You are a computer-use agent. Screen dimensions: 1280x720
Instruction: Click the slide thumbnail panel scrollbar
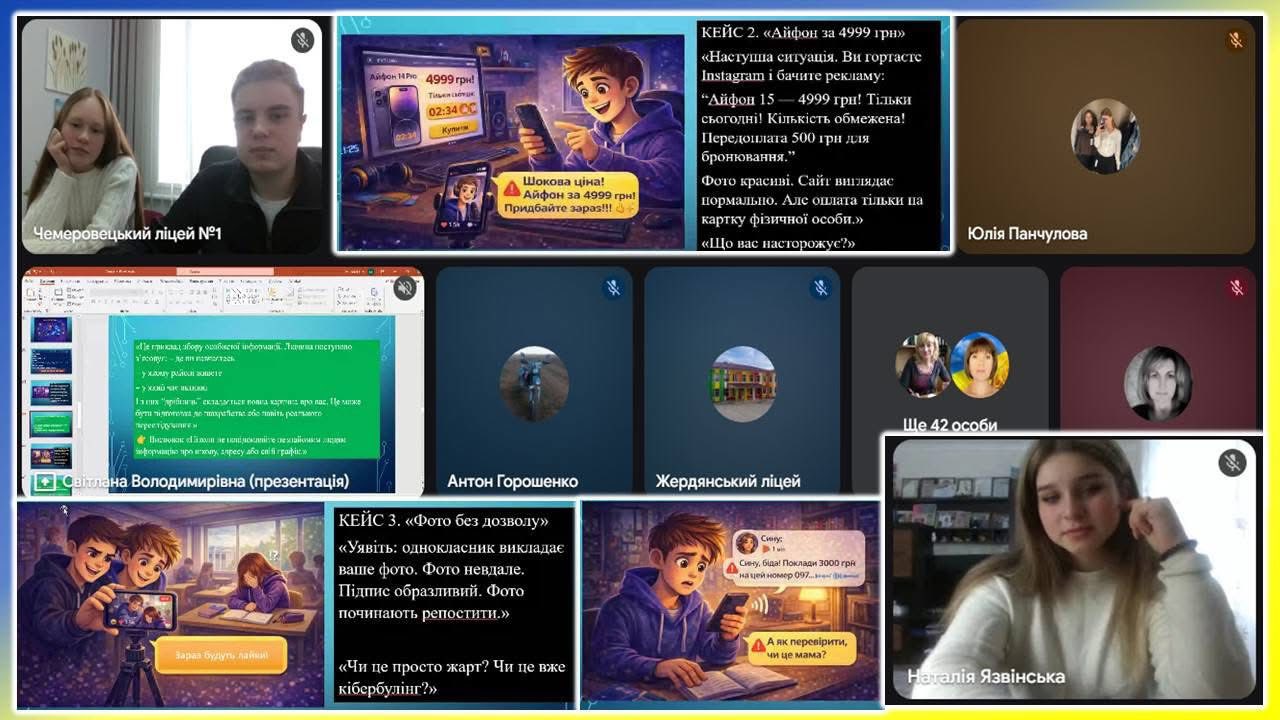click(x=78, y=415)
